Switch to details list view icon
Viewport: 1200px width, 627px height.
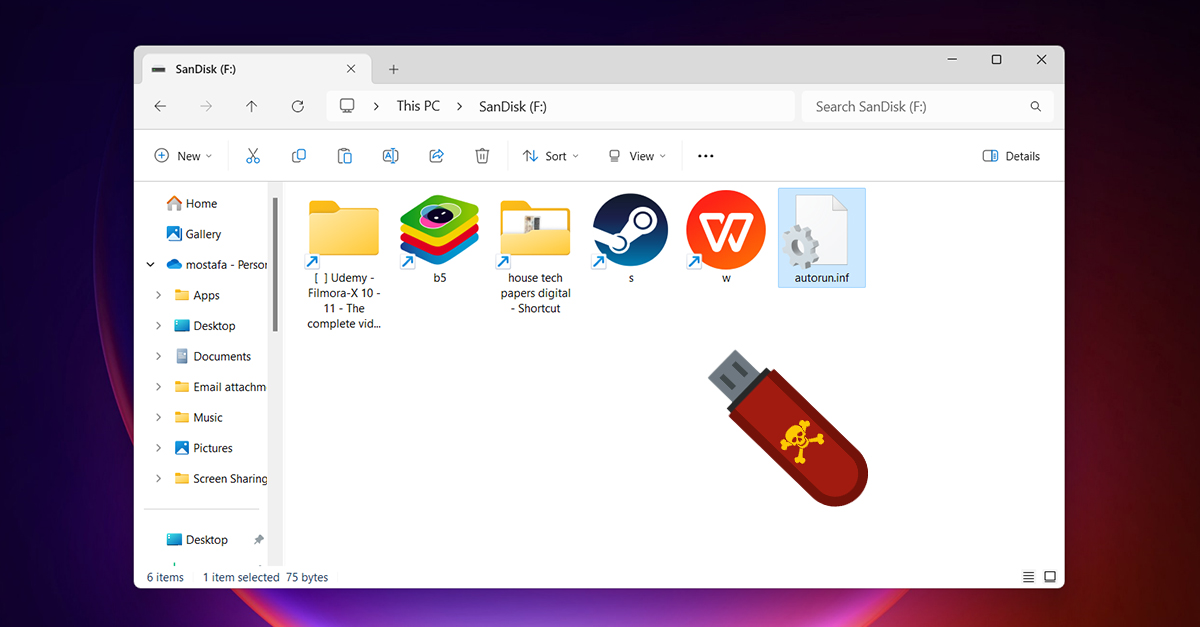click(x=1028, y=577)
